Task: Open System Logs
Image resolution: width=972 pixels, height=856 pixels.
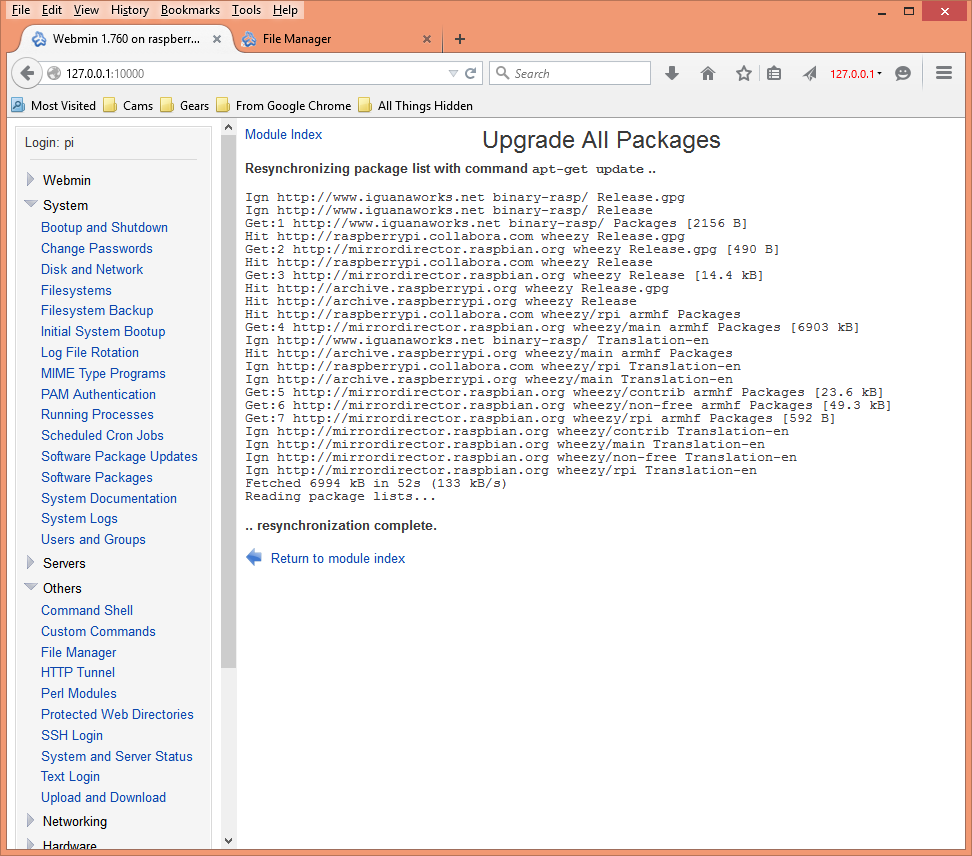Action: pos(79,518)
